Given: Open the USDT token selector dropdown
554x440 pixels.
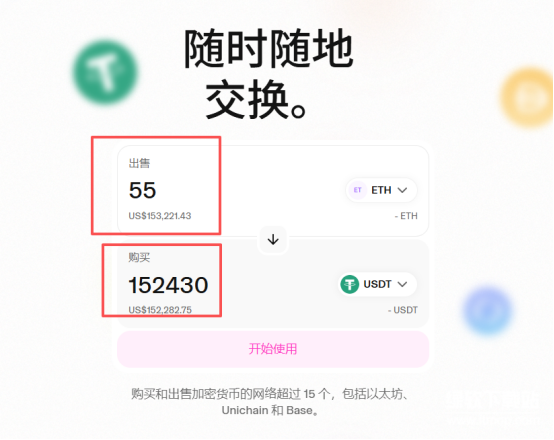Looking at the screenshot, I should point(377,284).
